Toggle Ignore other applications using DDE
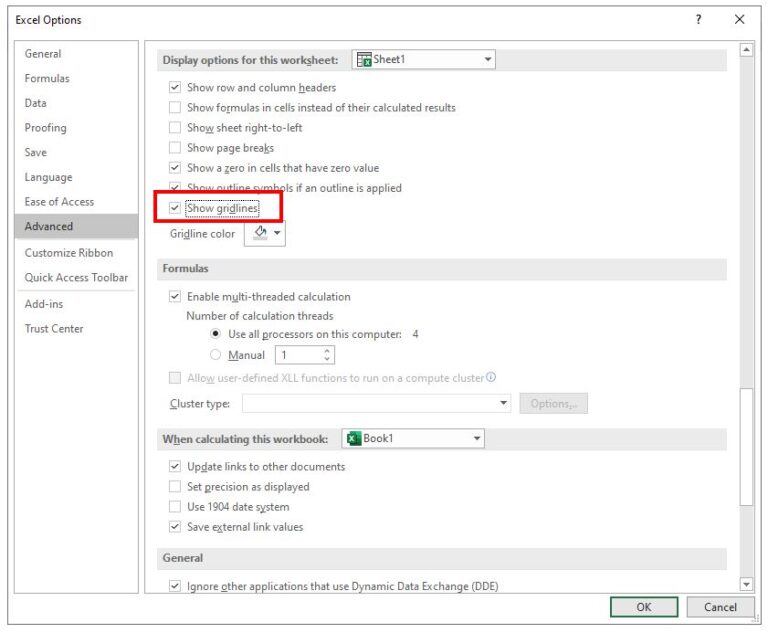The image size is (768, 633). (175, 586)
